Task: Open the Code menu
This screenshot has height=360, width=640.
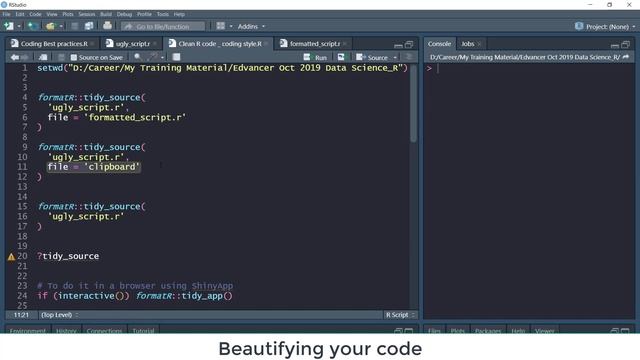Action: pyautogui.click(x=35, y=14)
